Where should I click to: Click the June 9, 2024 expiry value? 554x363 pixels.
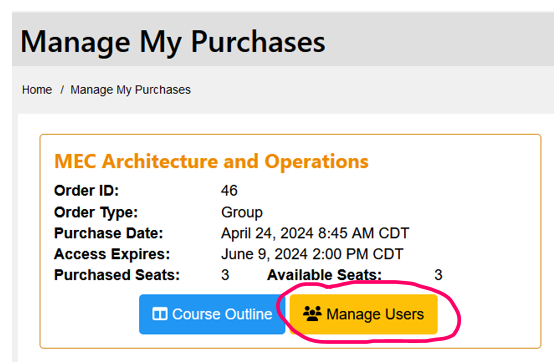click(312, 254)
